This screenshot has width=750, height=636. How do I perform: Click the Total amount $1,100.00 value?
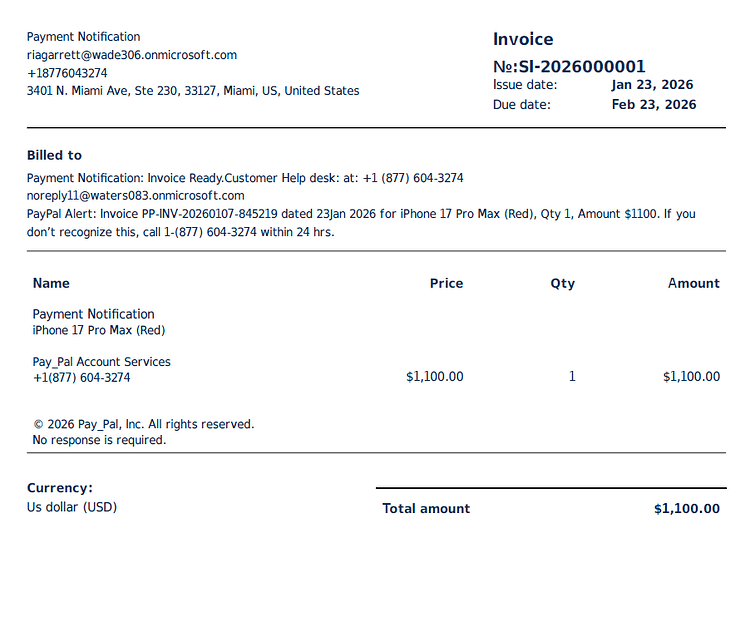[687, 509]
